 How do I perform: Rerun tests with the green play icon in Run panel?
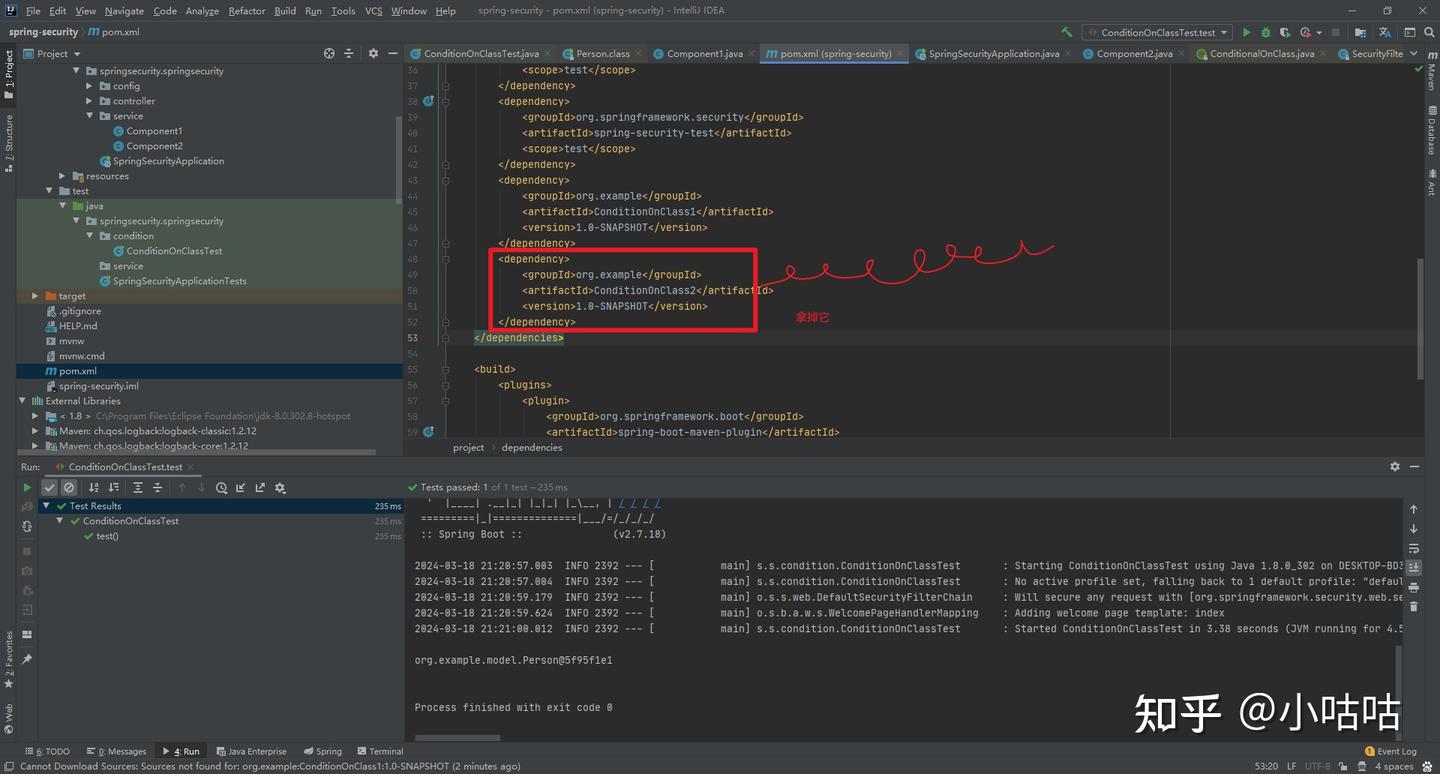(27, 488)
